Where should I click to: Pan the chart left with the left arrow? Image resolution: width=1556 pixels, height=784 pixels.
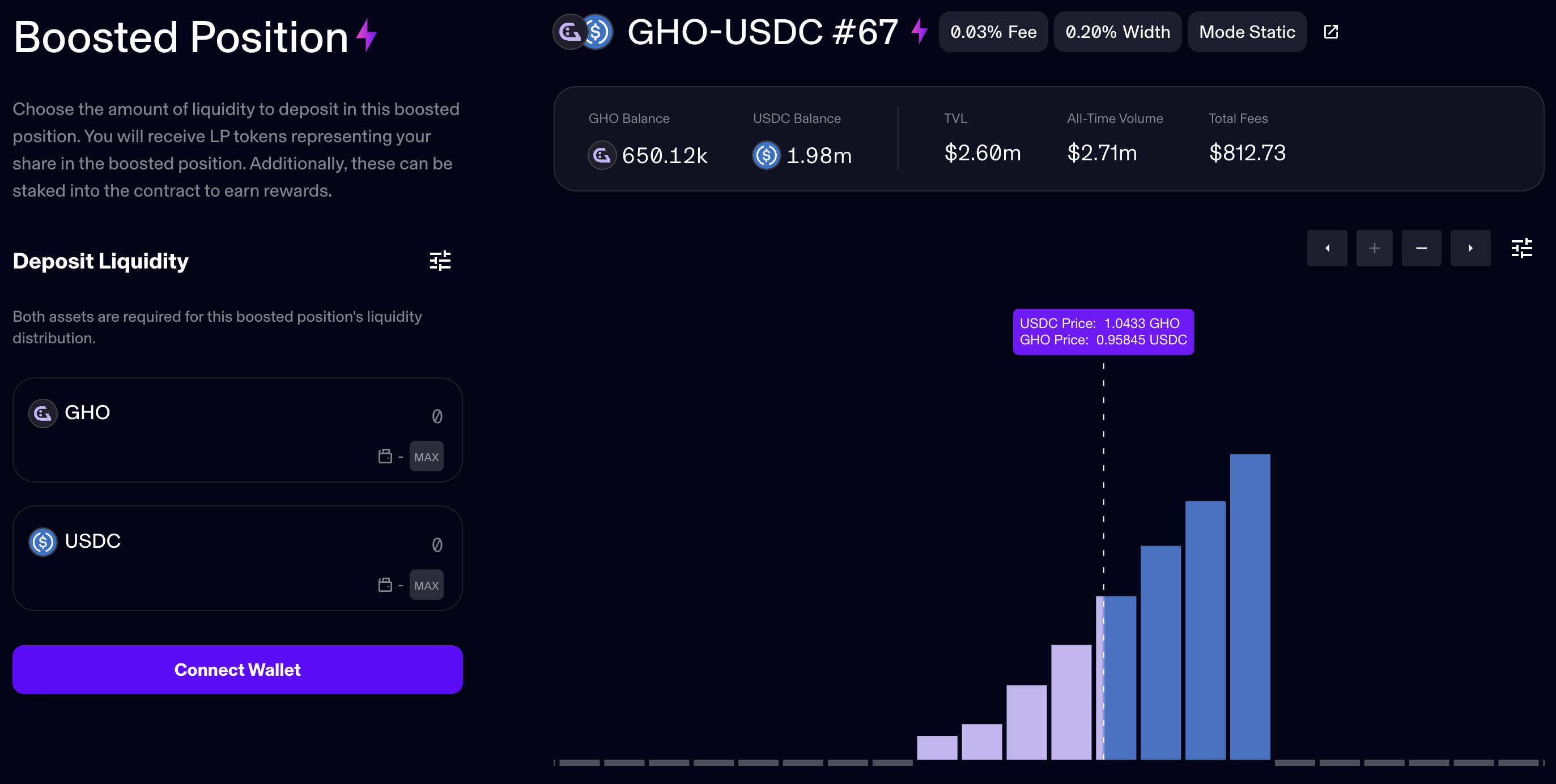(x=1327, y=248)
